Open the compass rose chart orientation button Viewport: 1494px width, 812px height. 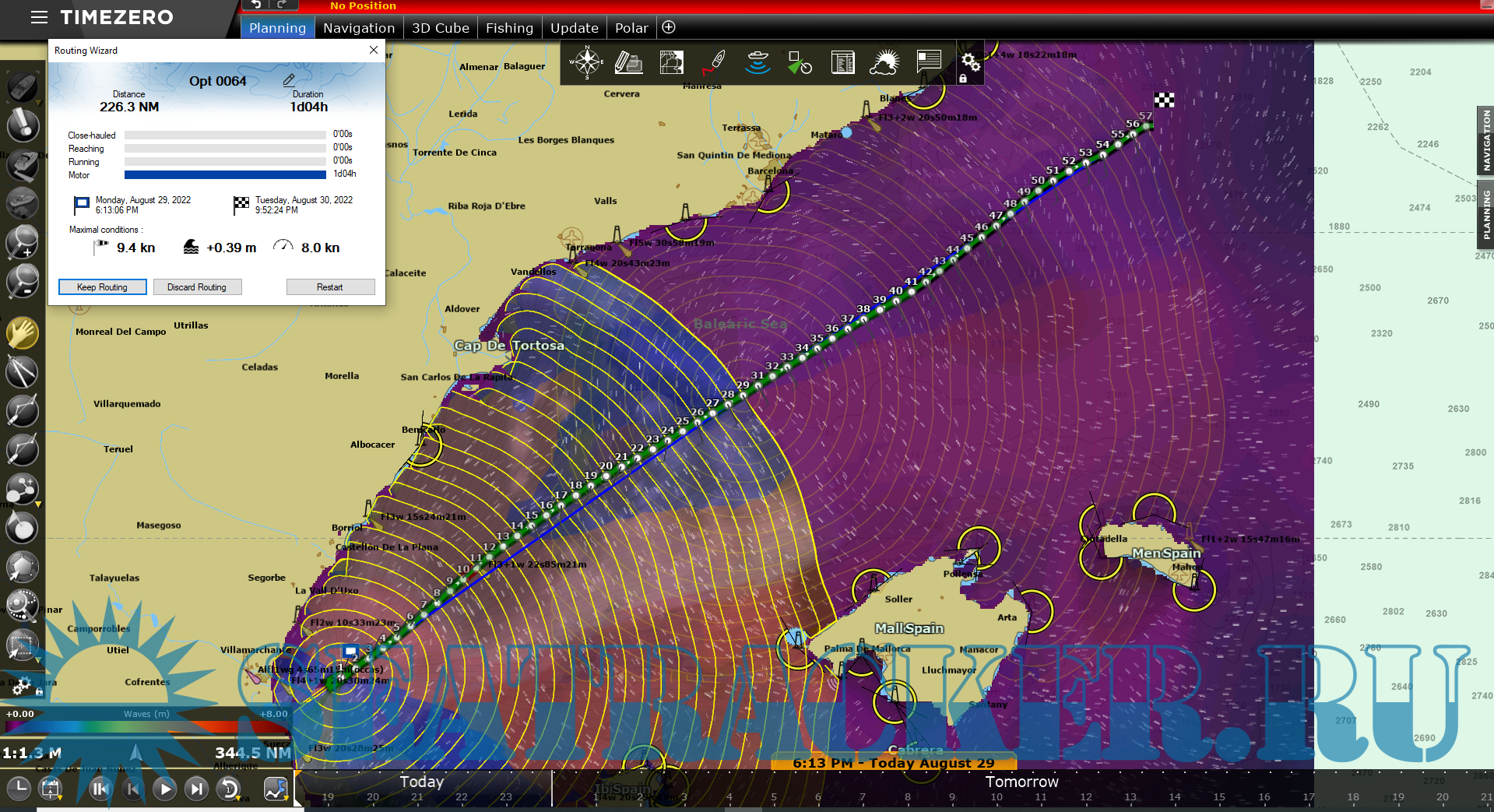point(586,62)
